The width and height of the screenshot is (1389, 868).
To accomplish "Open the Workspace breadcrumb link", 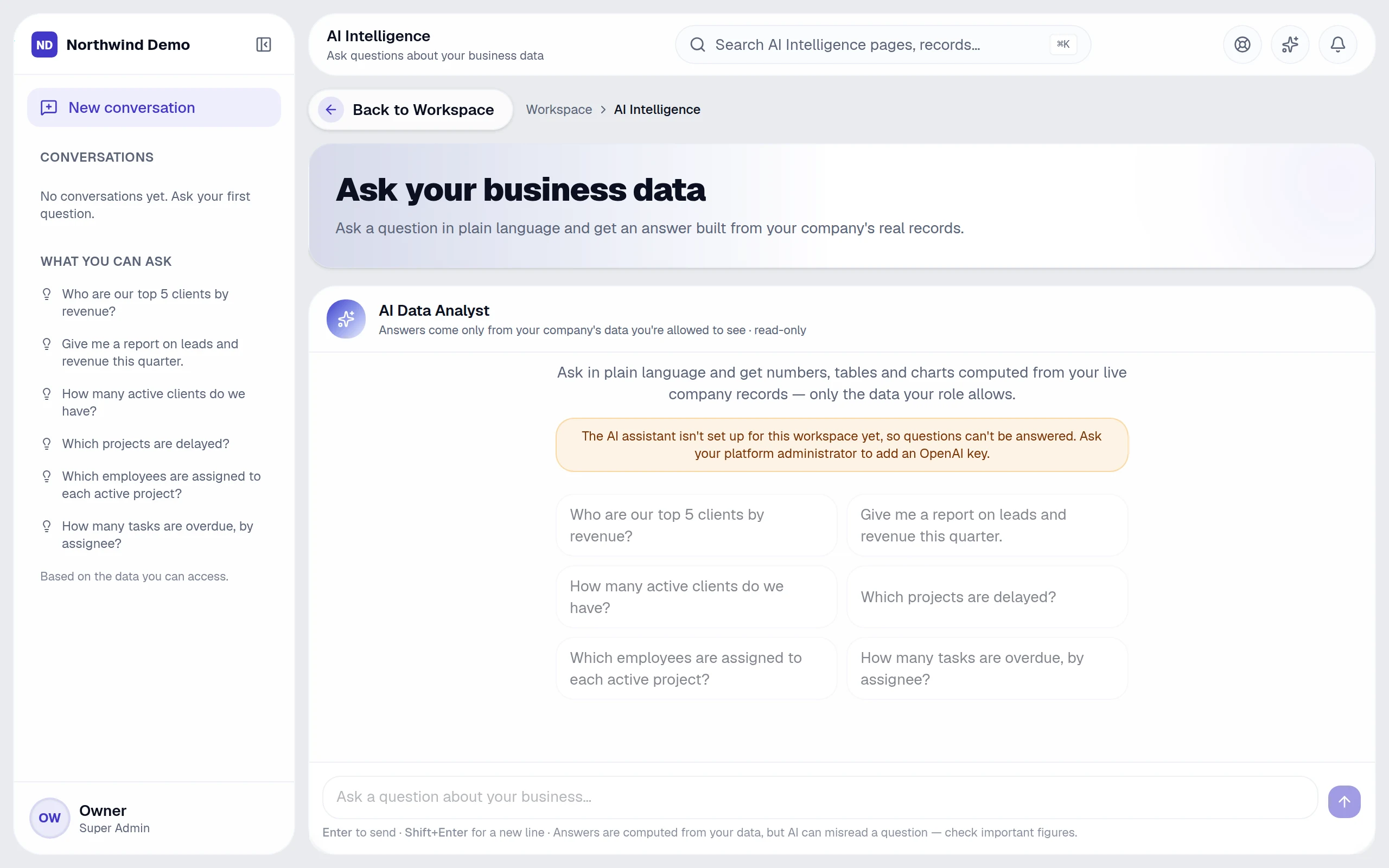I will pyautogui.click(x=558, y=110).
